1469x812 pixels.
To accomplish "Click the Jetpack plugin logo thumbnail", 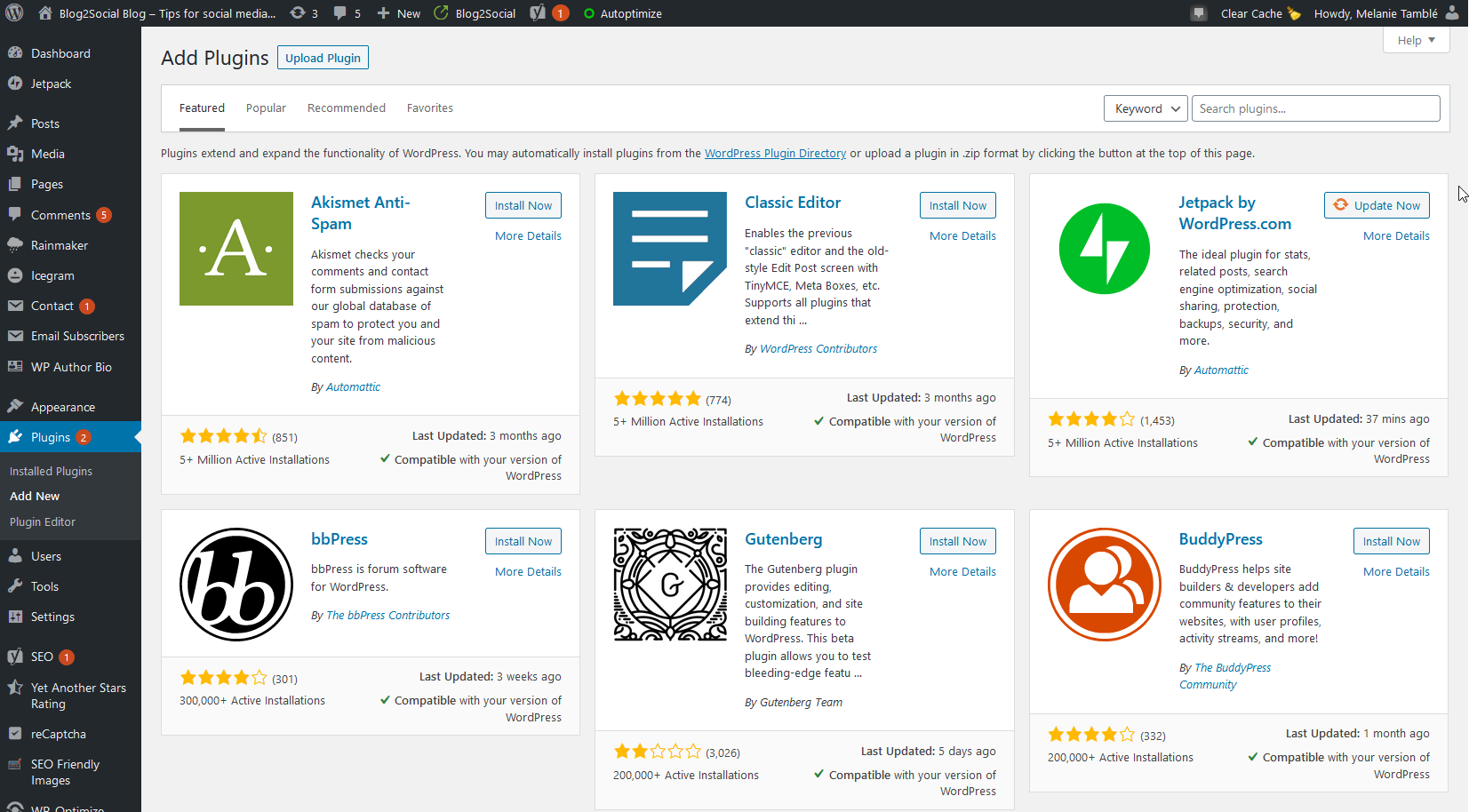I will click(x=1105, y=249).
